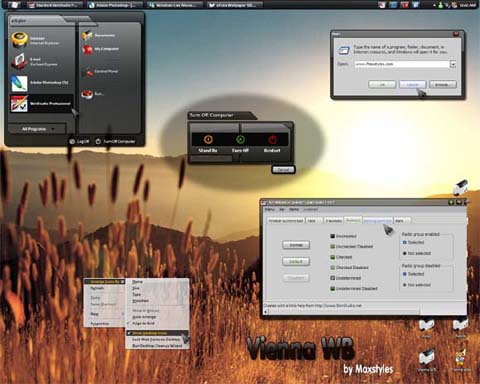Click the orange Stand By power icon
The image size is (480, 384).
point(208,139)
